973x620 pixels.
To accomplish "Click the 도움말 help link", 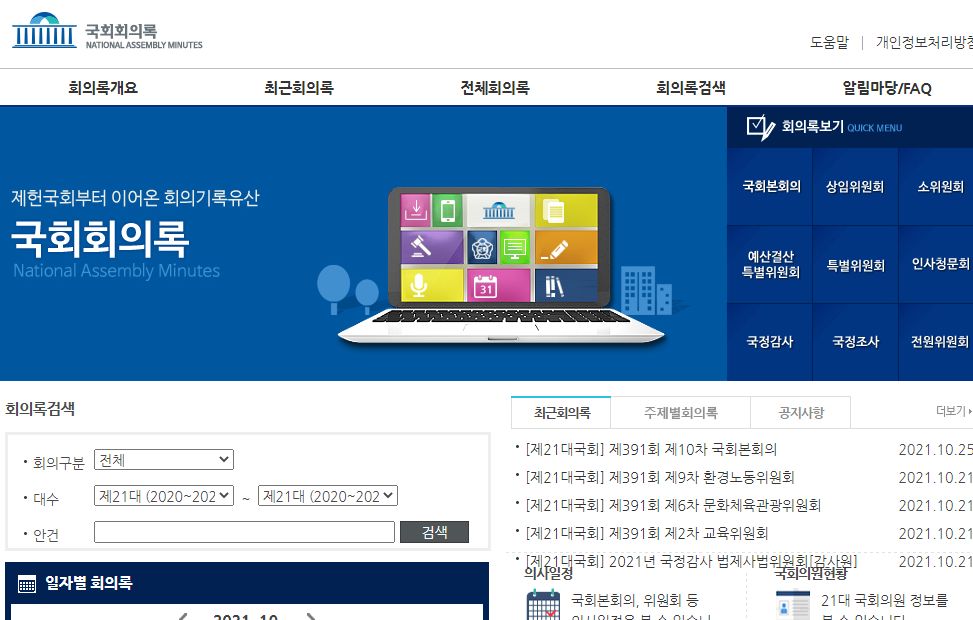I will click(829, 42).
